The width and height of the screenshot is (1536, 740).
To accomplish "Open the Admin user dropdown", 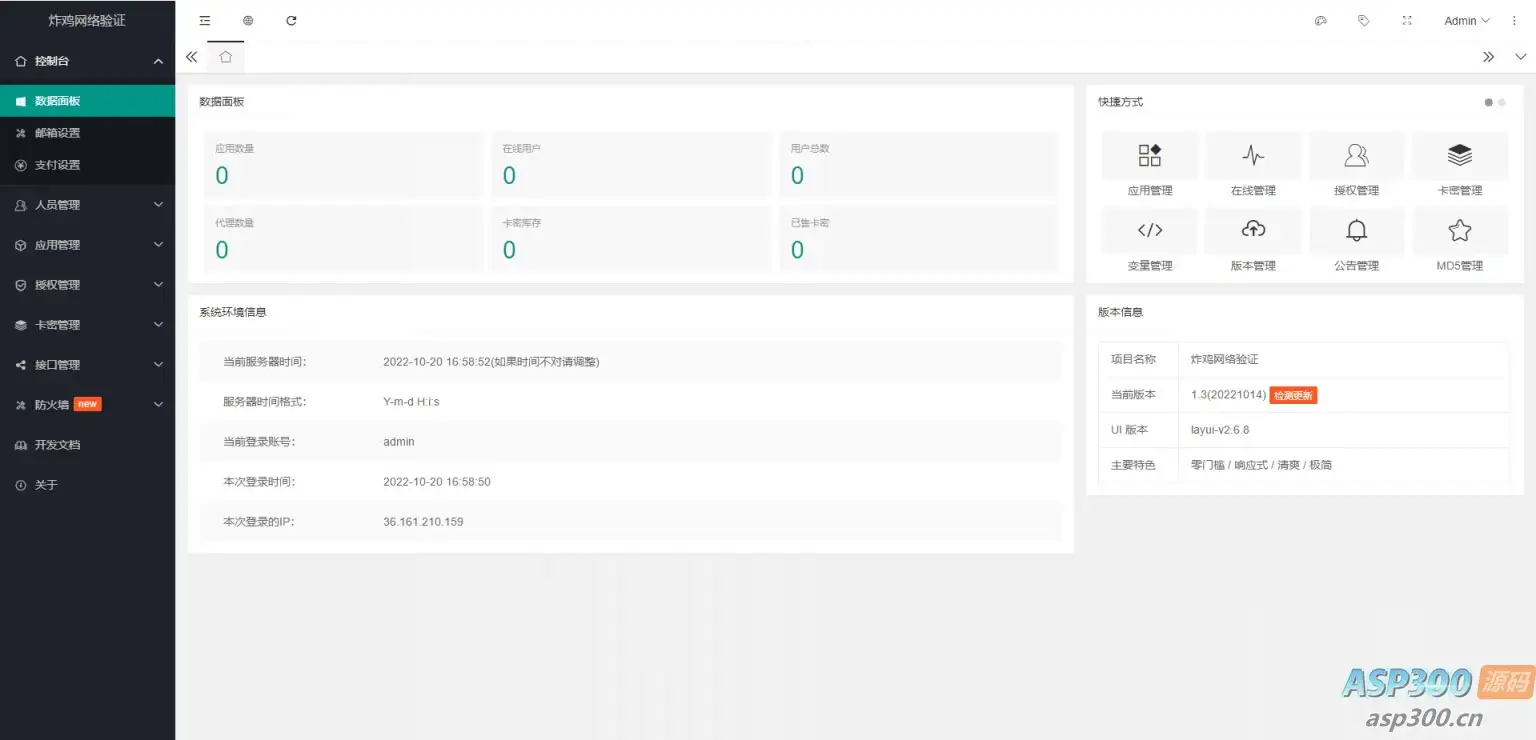I will tap(1467, 20).
